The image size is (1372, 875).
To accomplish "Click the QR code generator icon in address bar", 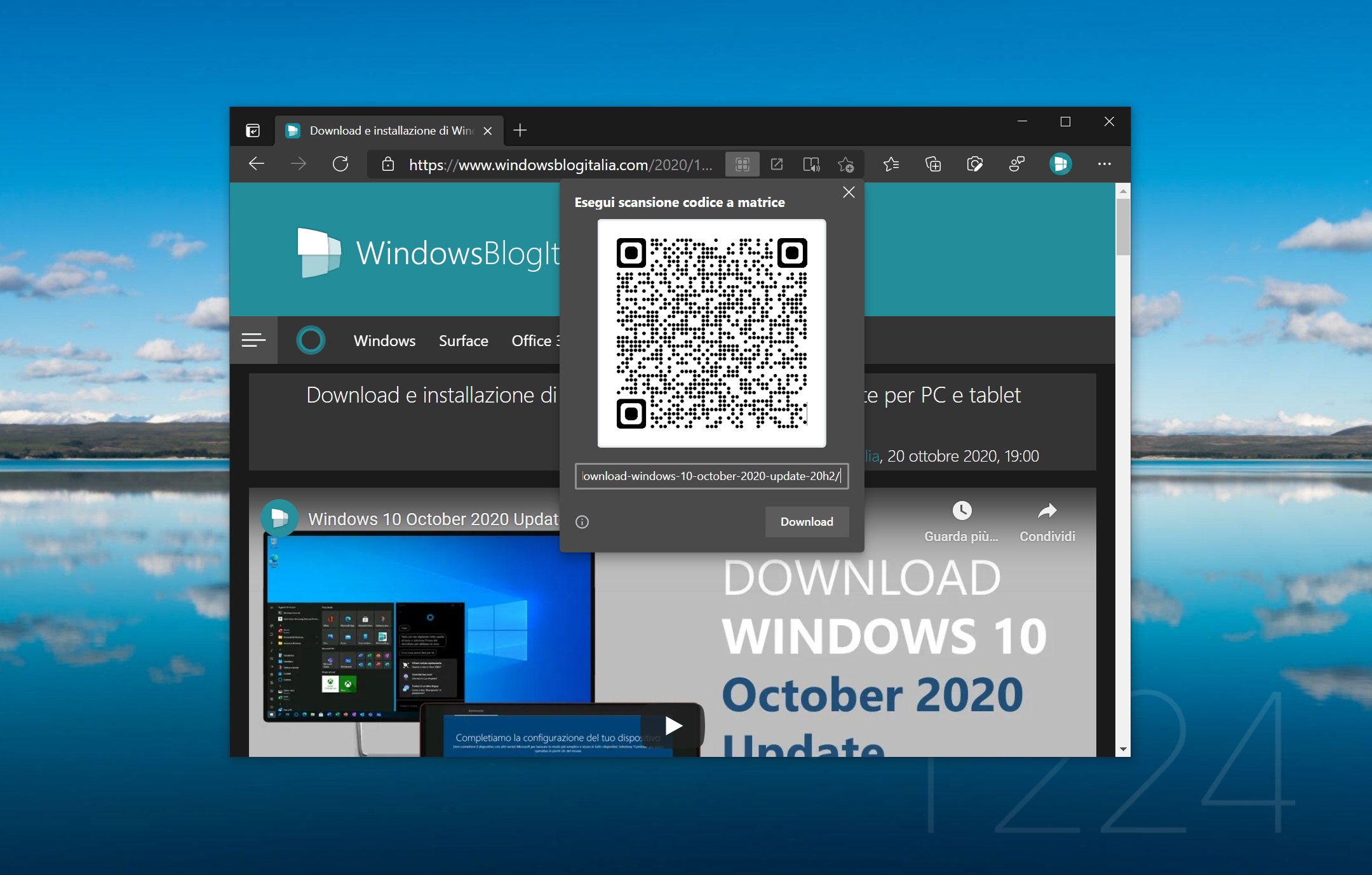I will 742,164.
